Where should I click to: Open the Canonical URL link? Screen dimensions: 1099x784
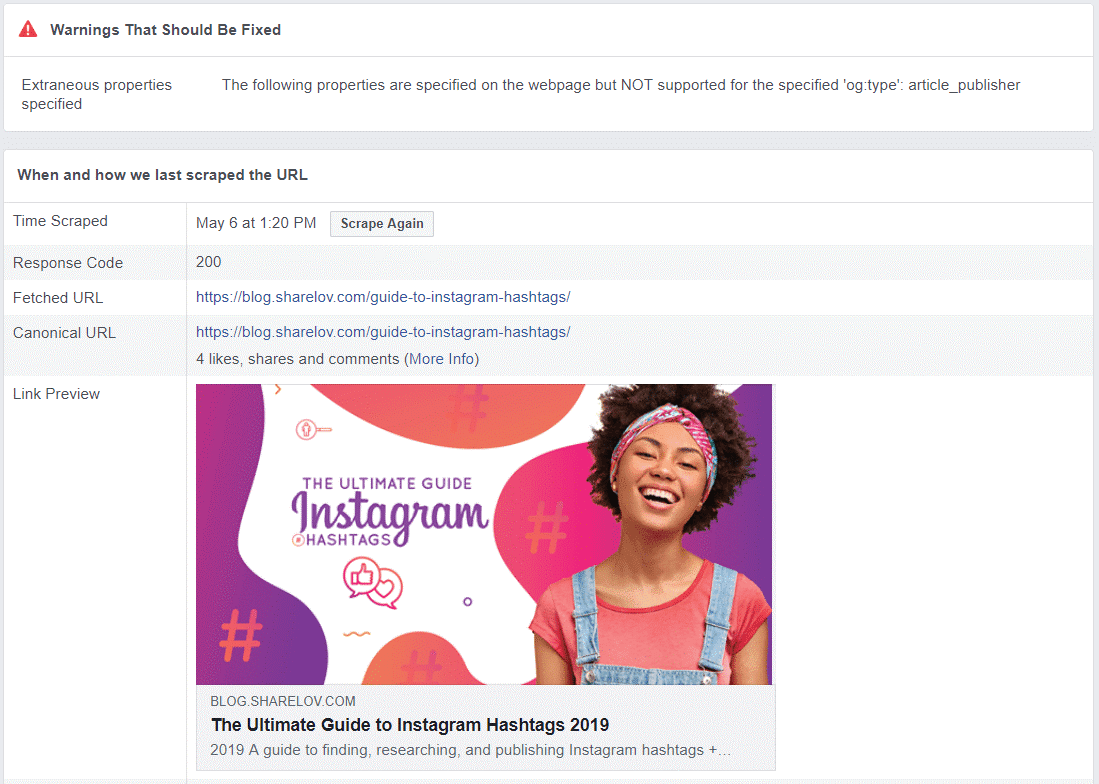(x=383, y=332)
